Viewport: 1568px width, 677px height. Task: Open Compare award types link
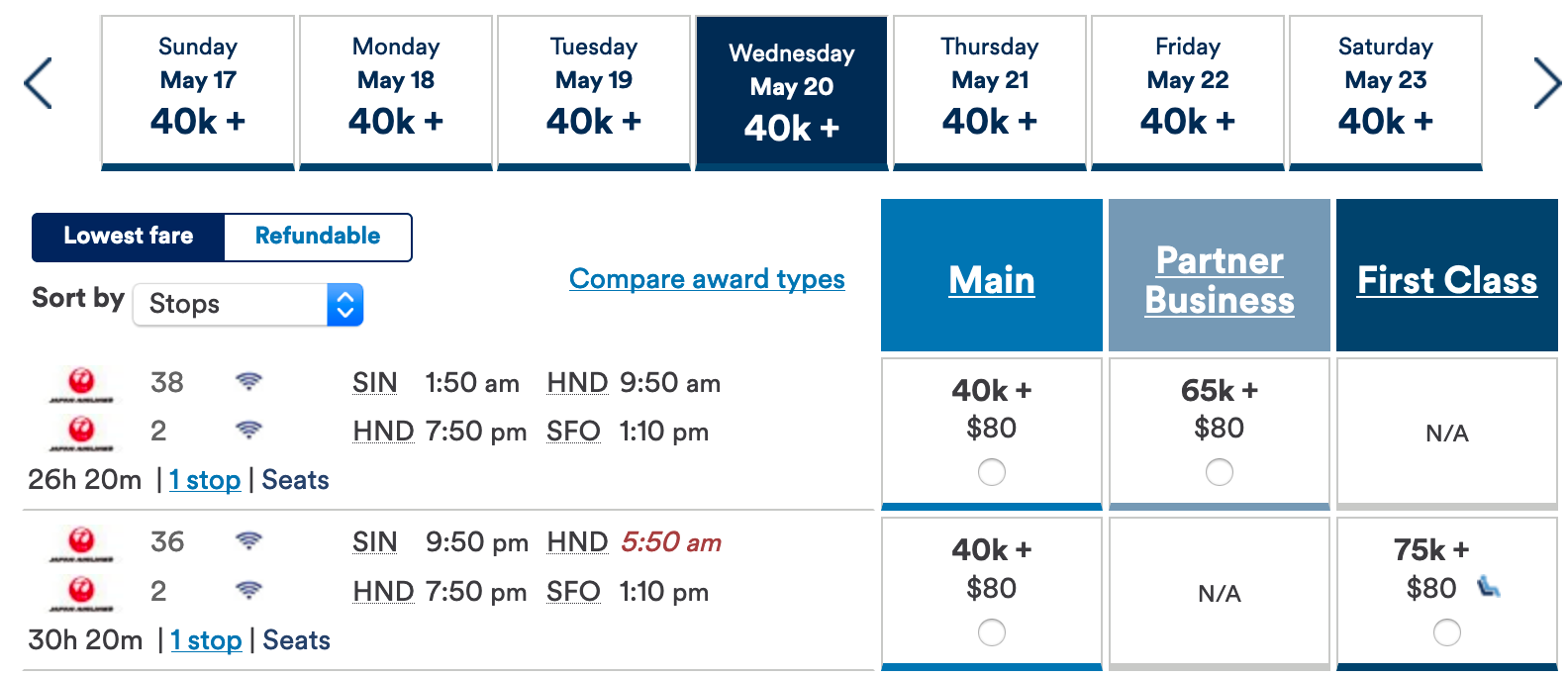coord(707,279)
